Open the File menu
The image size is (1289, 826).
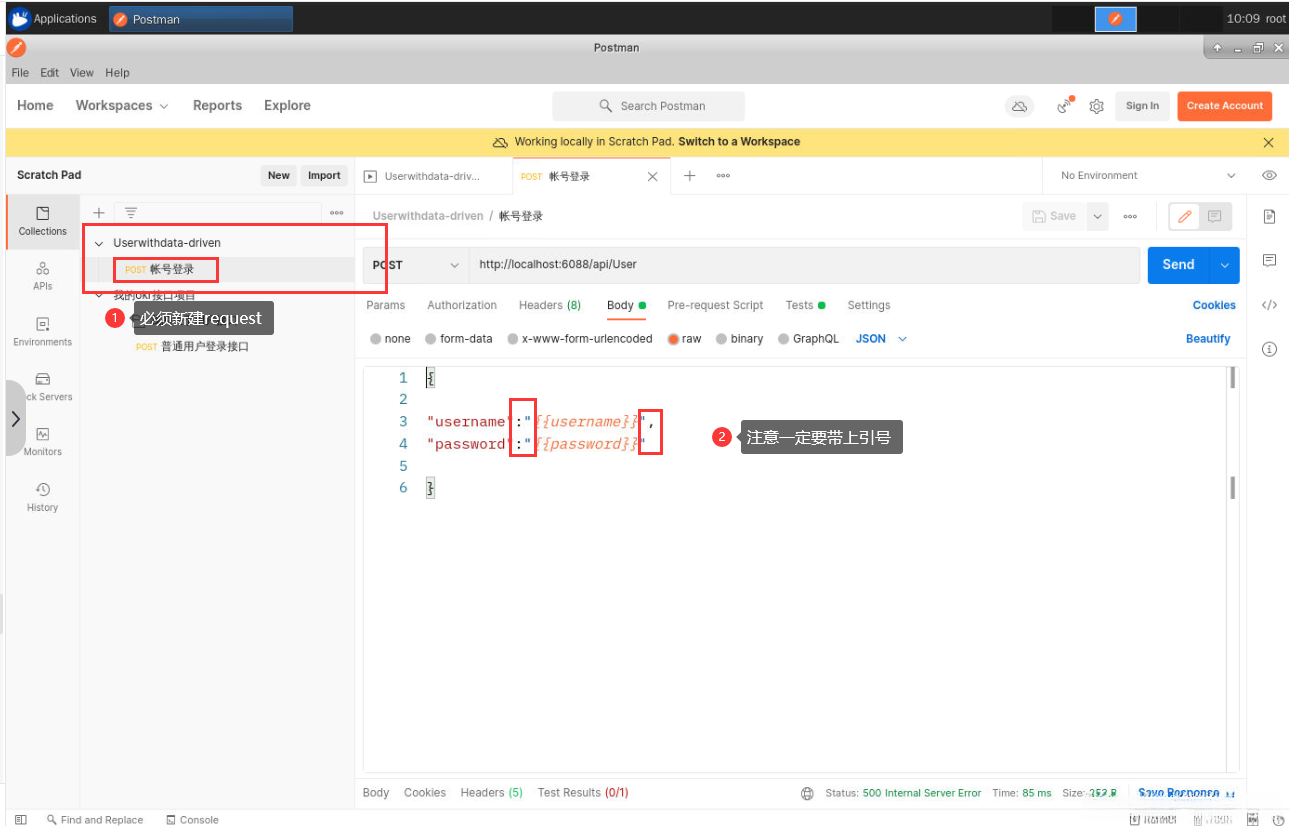(20, 73)
